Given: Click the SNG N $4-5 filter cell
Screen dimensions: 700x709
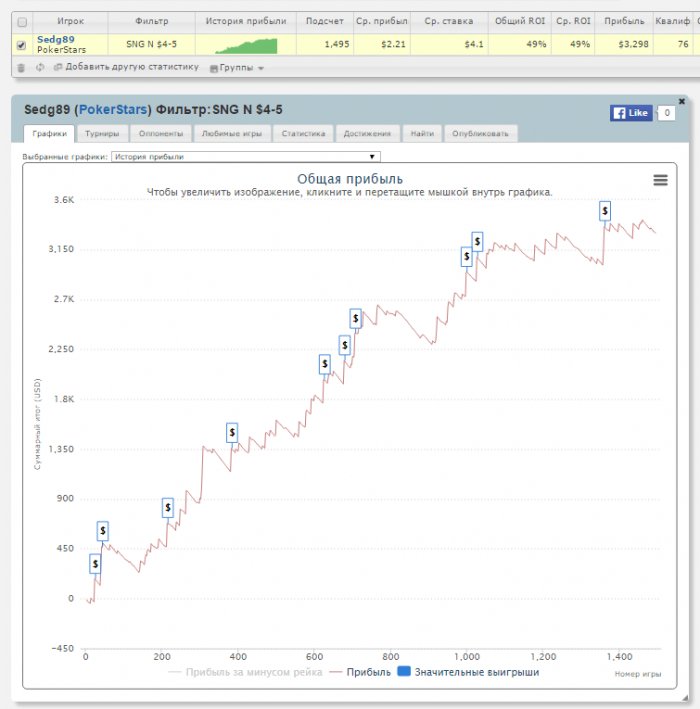Looking at the screenshot, I should coord(151,44).
